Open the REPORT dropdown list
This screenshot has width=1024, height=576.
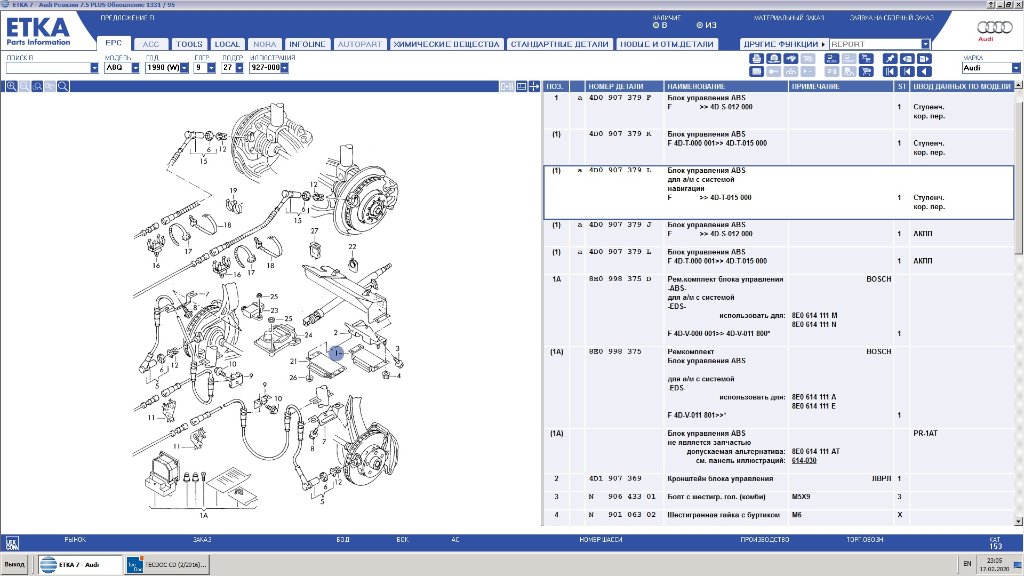pyautogui.click(x=925, y=44)
